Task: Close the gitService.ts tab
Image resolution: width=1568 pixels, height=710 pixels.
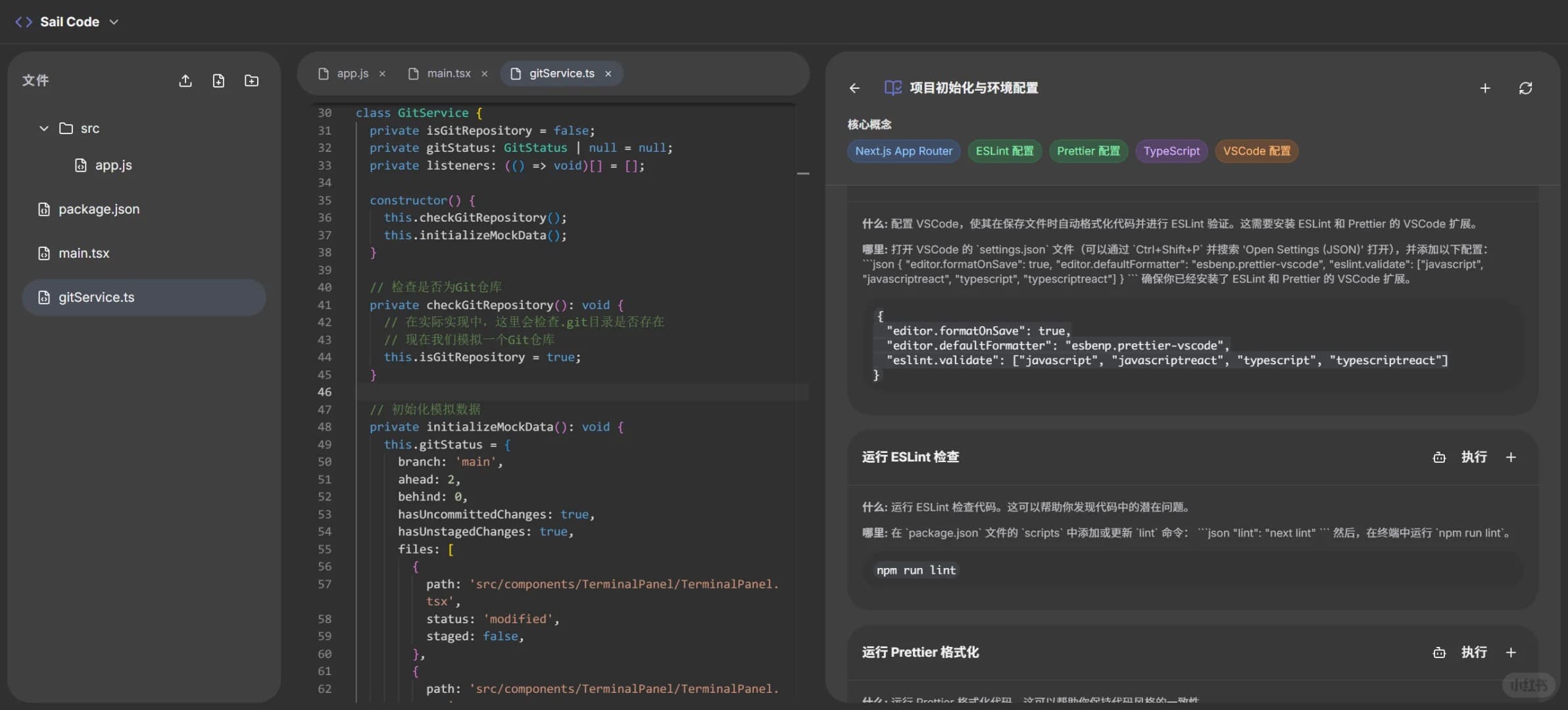Action: tap(608, 74)
